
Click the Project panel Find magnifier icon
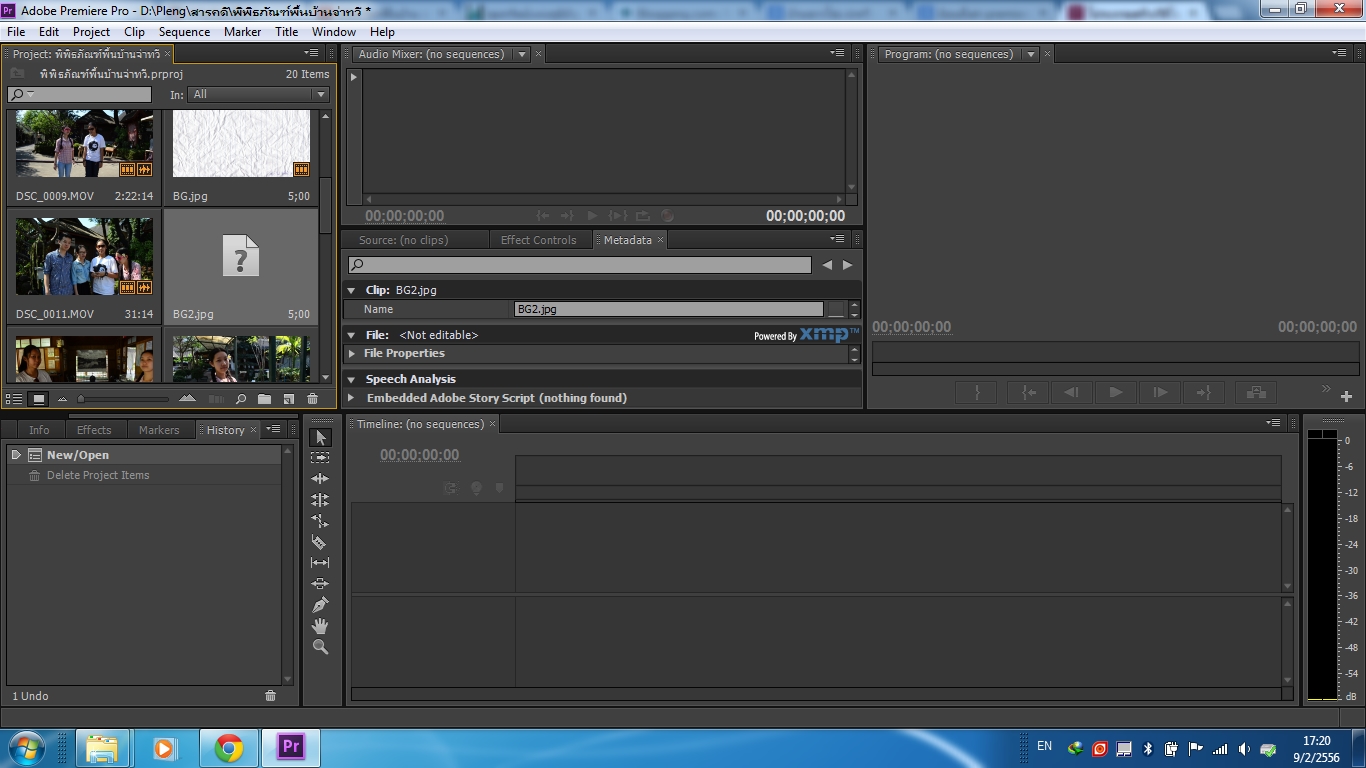pyautogui.click(x=241, y=399)
